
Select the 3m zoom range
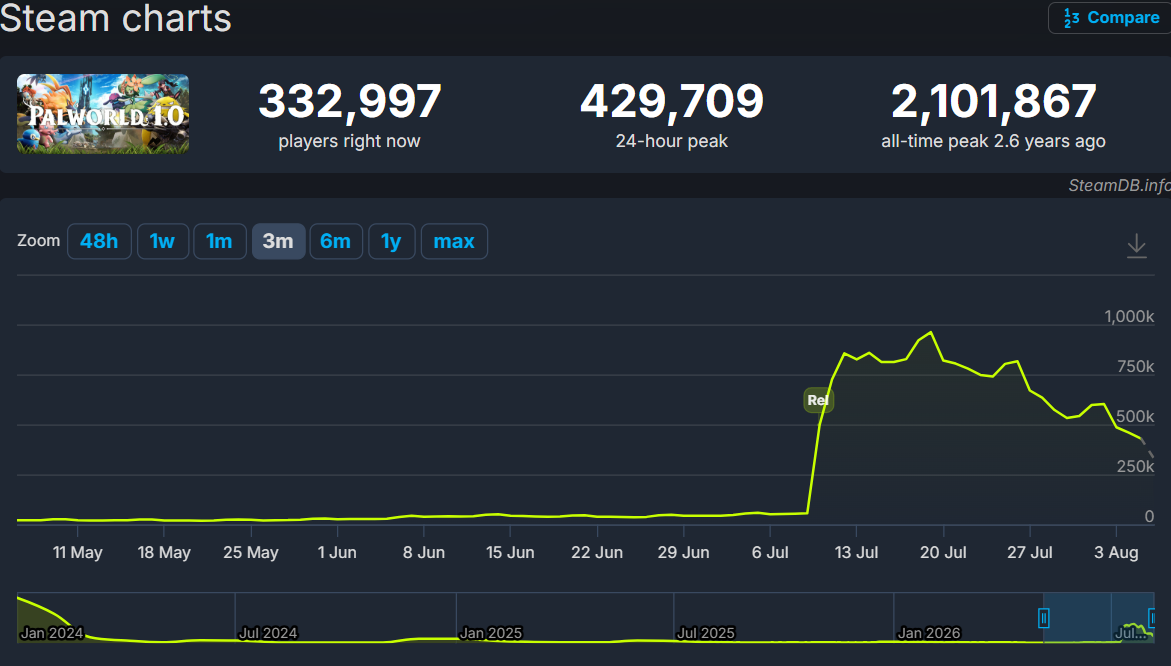click(278, 241)
